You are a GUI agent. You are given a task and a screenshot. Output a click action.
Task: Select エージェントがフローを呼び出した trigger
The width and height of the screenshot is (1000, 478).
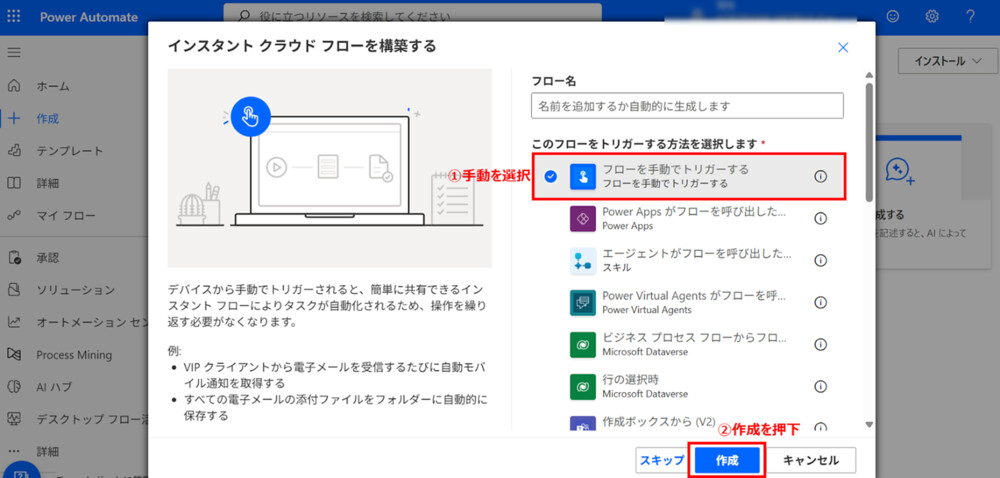(x=689, y=261)
